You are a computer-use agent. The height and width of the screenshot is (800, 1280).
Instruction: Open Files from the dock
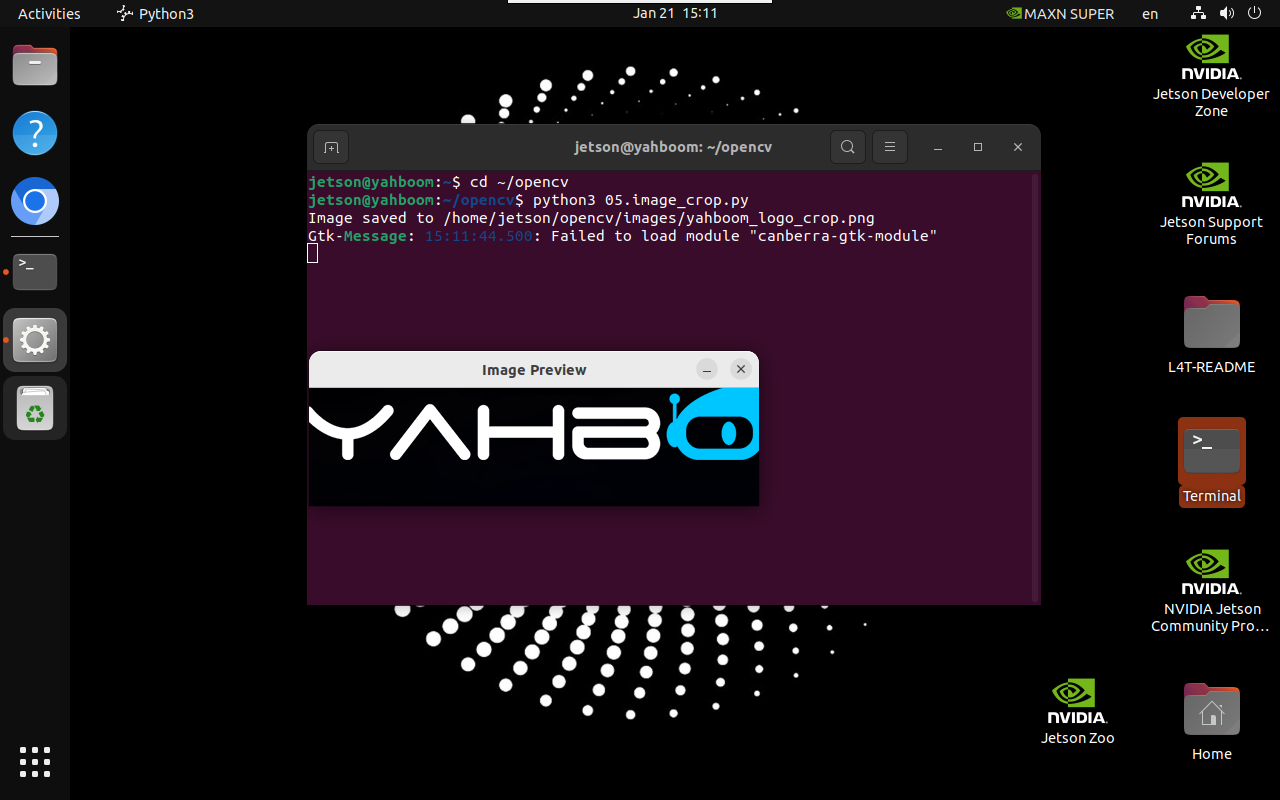coord(35,66)
